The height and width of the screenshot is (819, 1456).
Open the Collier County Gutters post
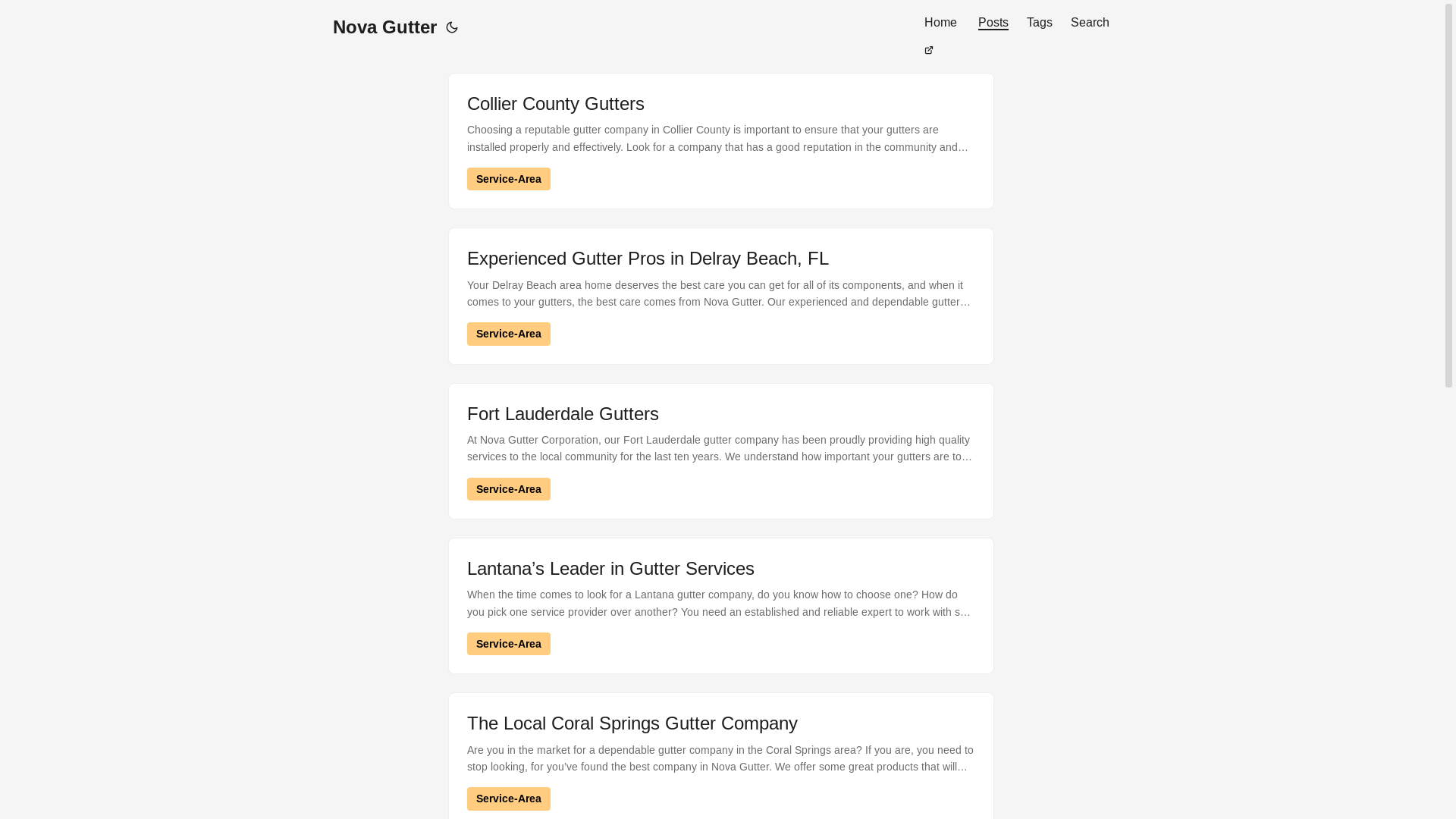coord(555,104)
